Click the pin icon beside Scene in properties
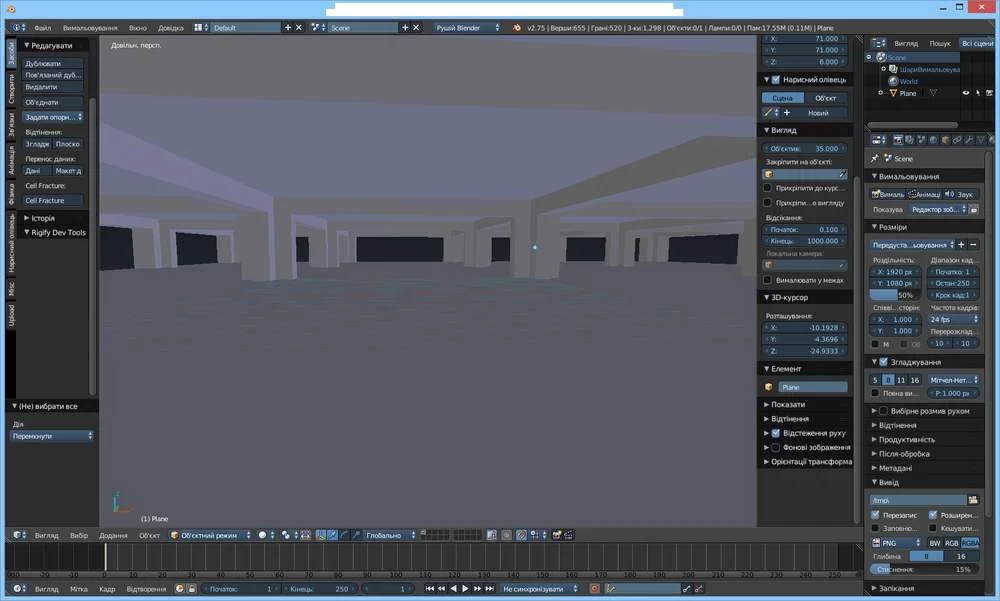Viewport: 1000px width, 601px height. 874,158
